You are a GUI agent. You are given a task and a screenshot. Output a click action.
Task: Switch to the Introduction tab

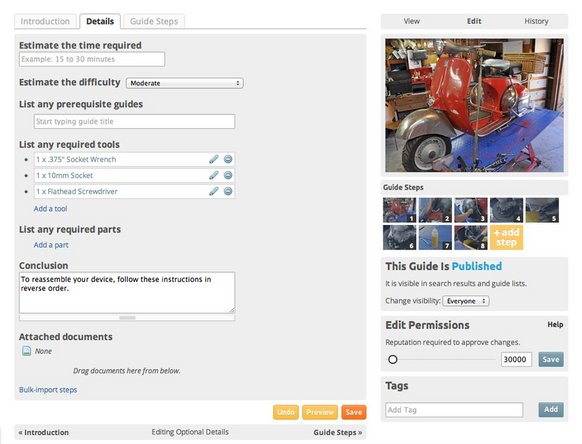click(x=45, y=21)
